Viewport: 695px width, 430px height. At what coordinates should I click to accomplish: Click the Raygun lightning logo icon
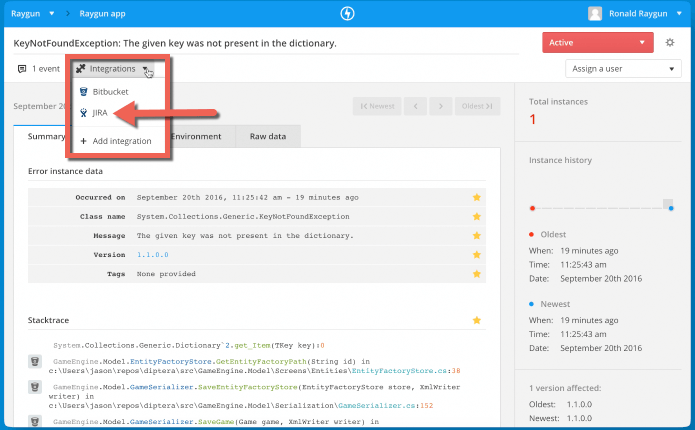pyautogui.click(x=347, y=14)
